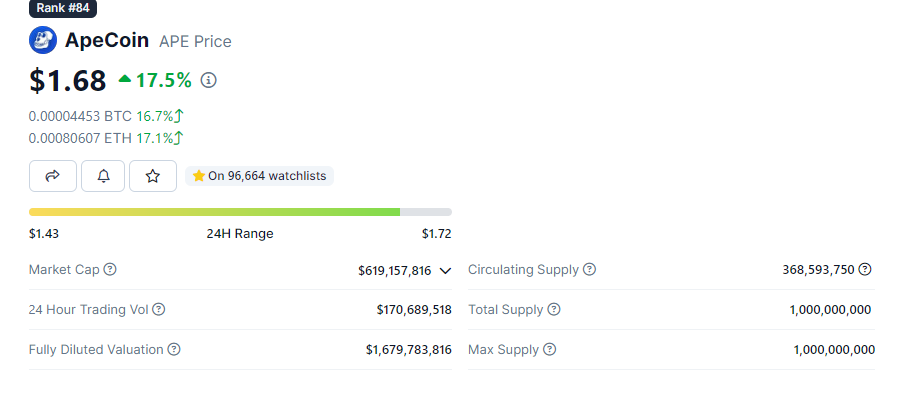Click the Total Supply label
The height and width of the screenshot is (393, 900).
(x=506, y=309)
